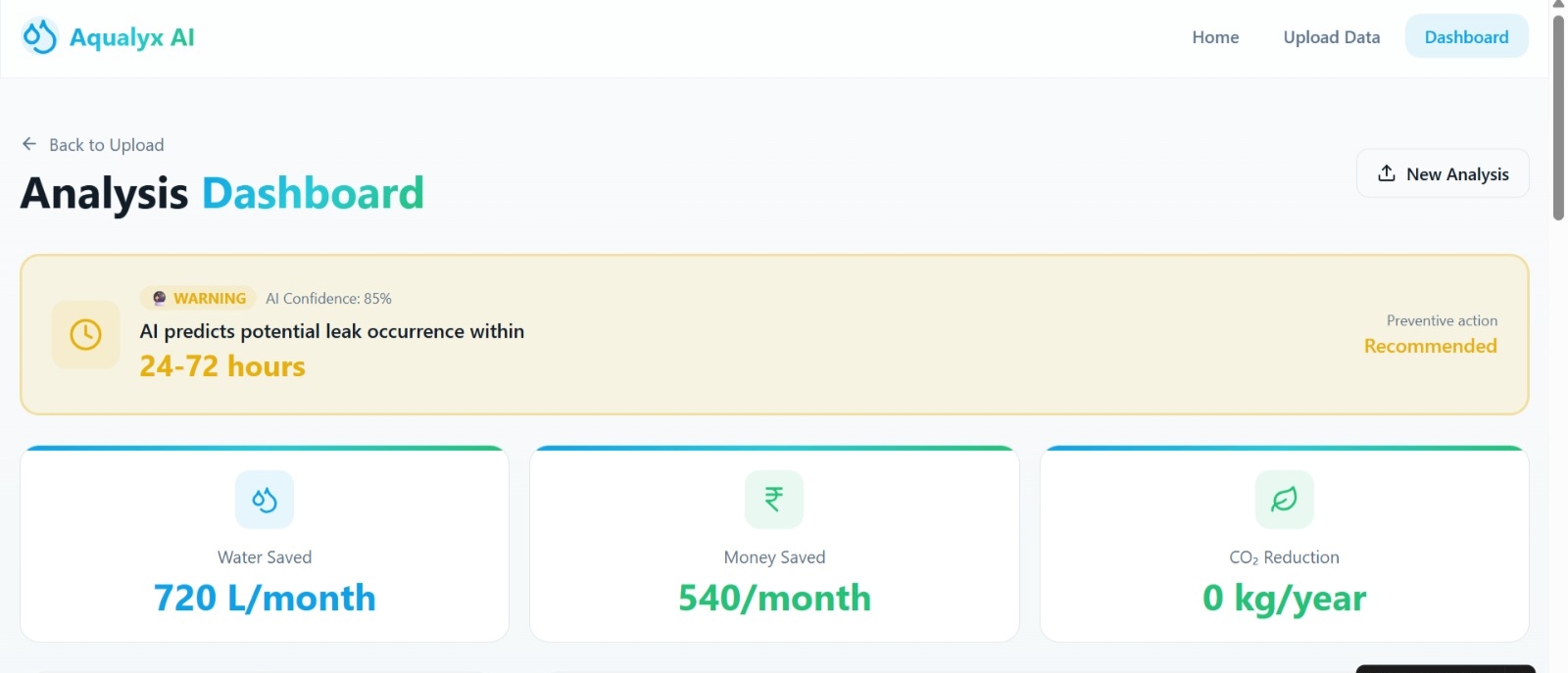Click the small icon in WARNING badge
The height and width of the screenshot is (673, 1568).
[x=159, y=298]
